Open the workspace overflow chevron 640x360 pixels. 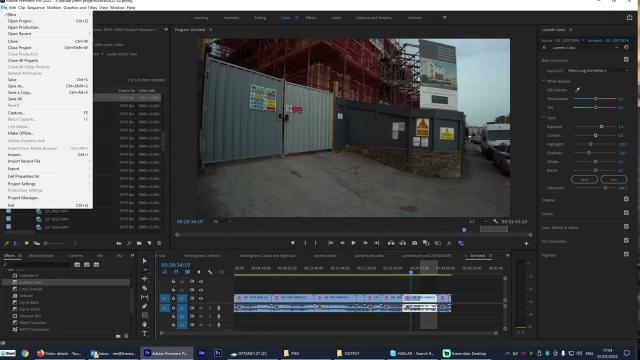click(x=444, y=18)
